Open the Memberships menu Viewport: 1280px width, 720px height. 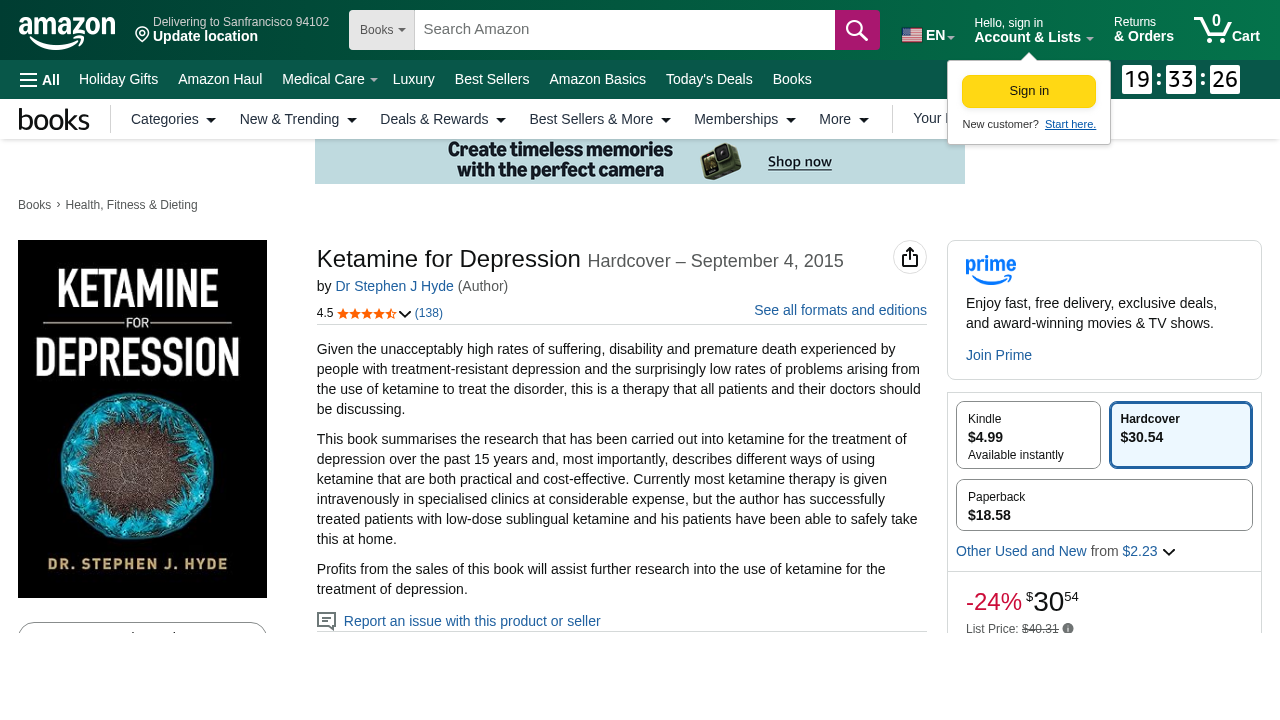point(737,118)
